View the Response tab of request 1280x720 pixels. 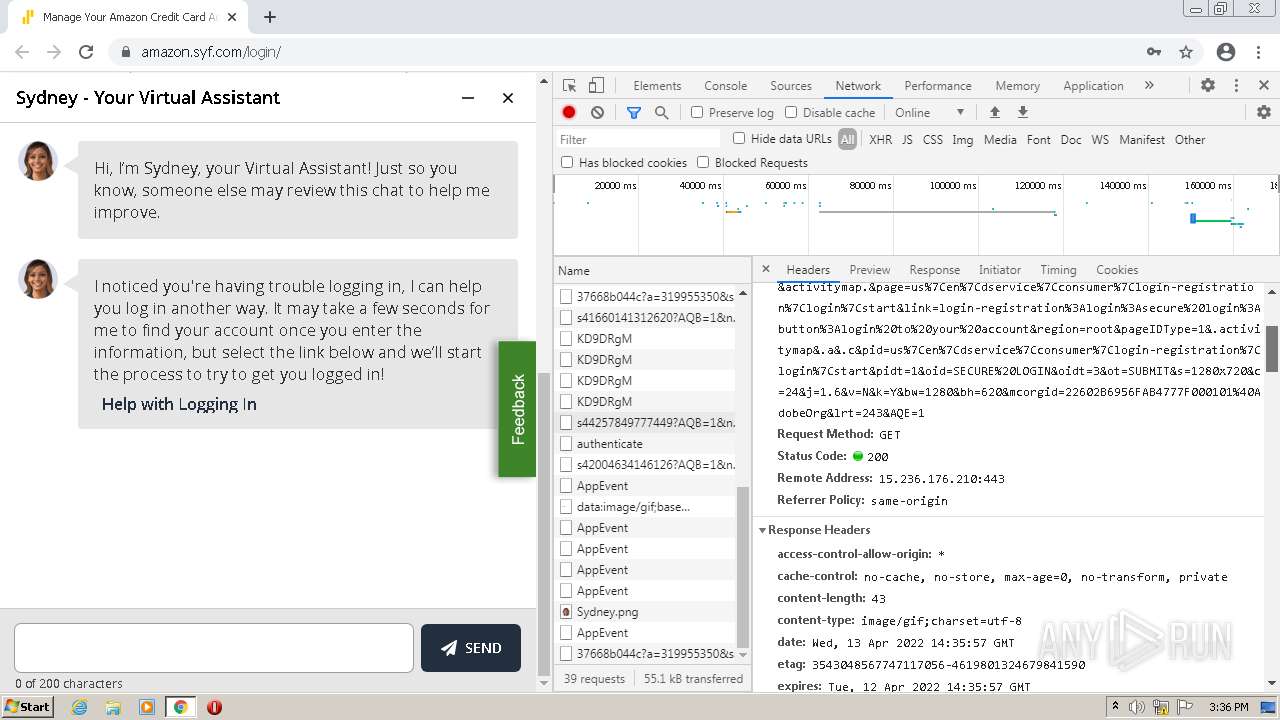(935, 270)
